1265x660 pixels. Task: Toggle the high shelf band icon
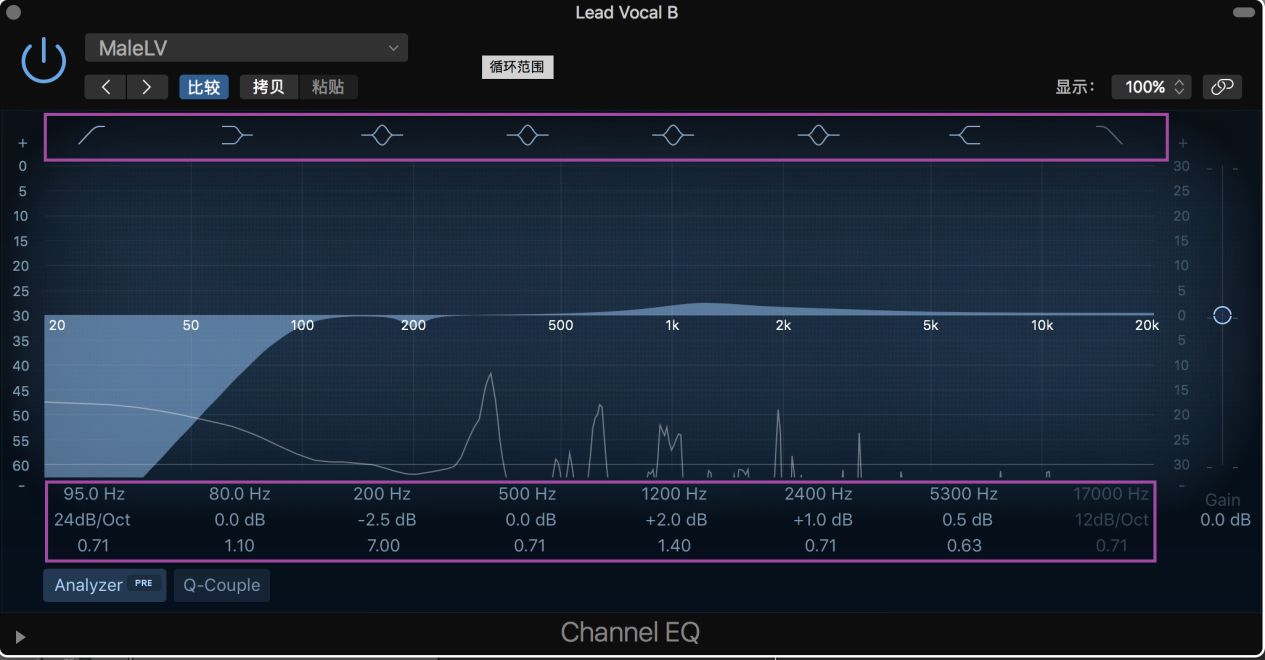[x=965, y=136]
